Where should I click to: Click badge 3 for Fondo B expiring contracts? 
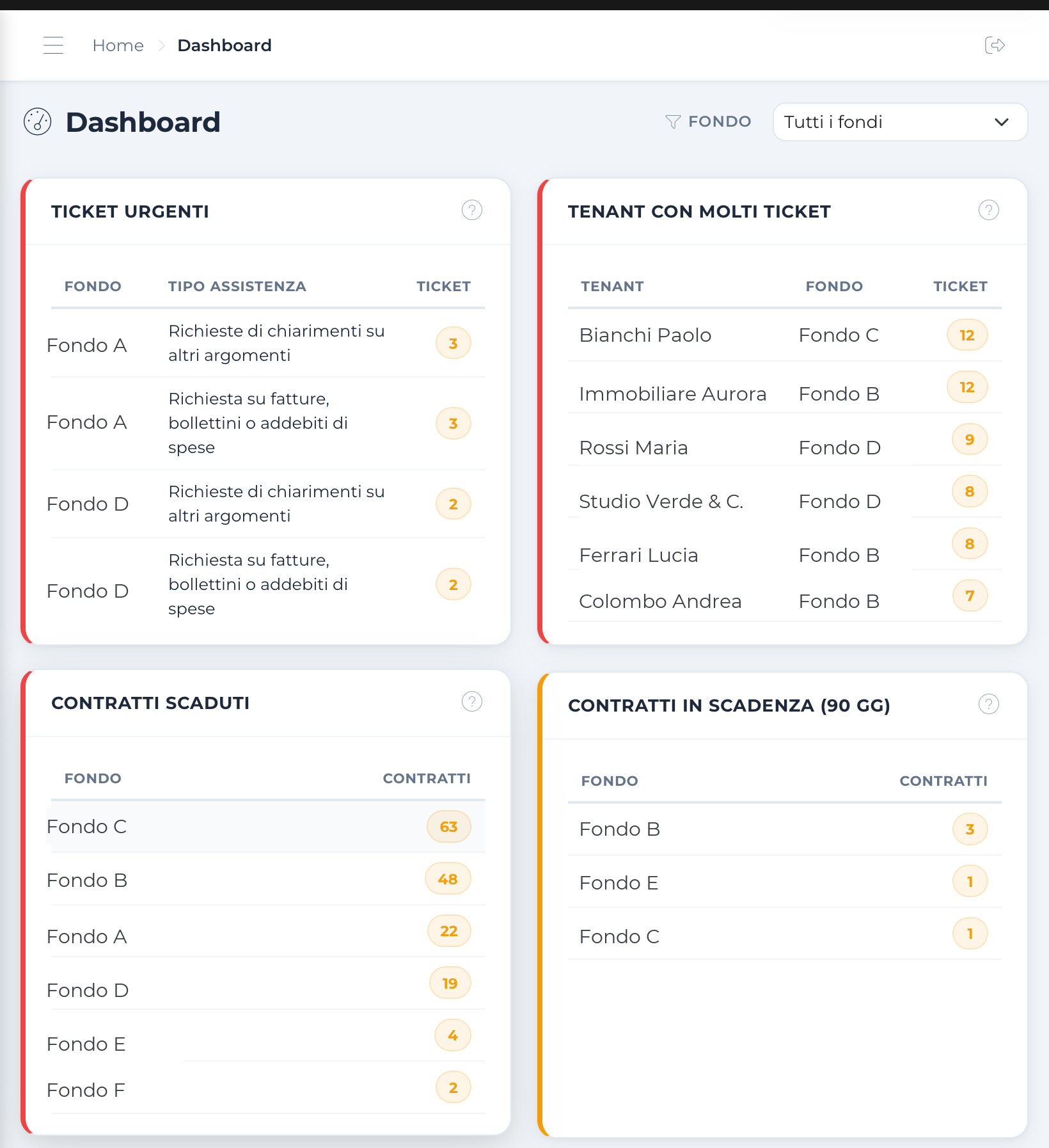(x=970, y=829)
